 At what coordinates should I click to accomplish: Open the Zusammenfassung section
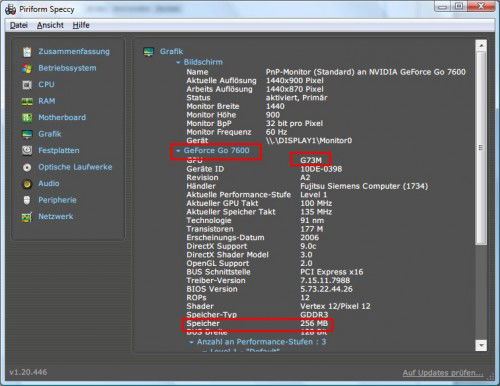[74, 52]
